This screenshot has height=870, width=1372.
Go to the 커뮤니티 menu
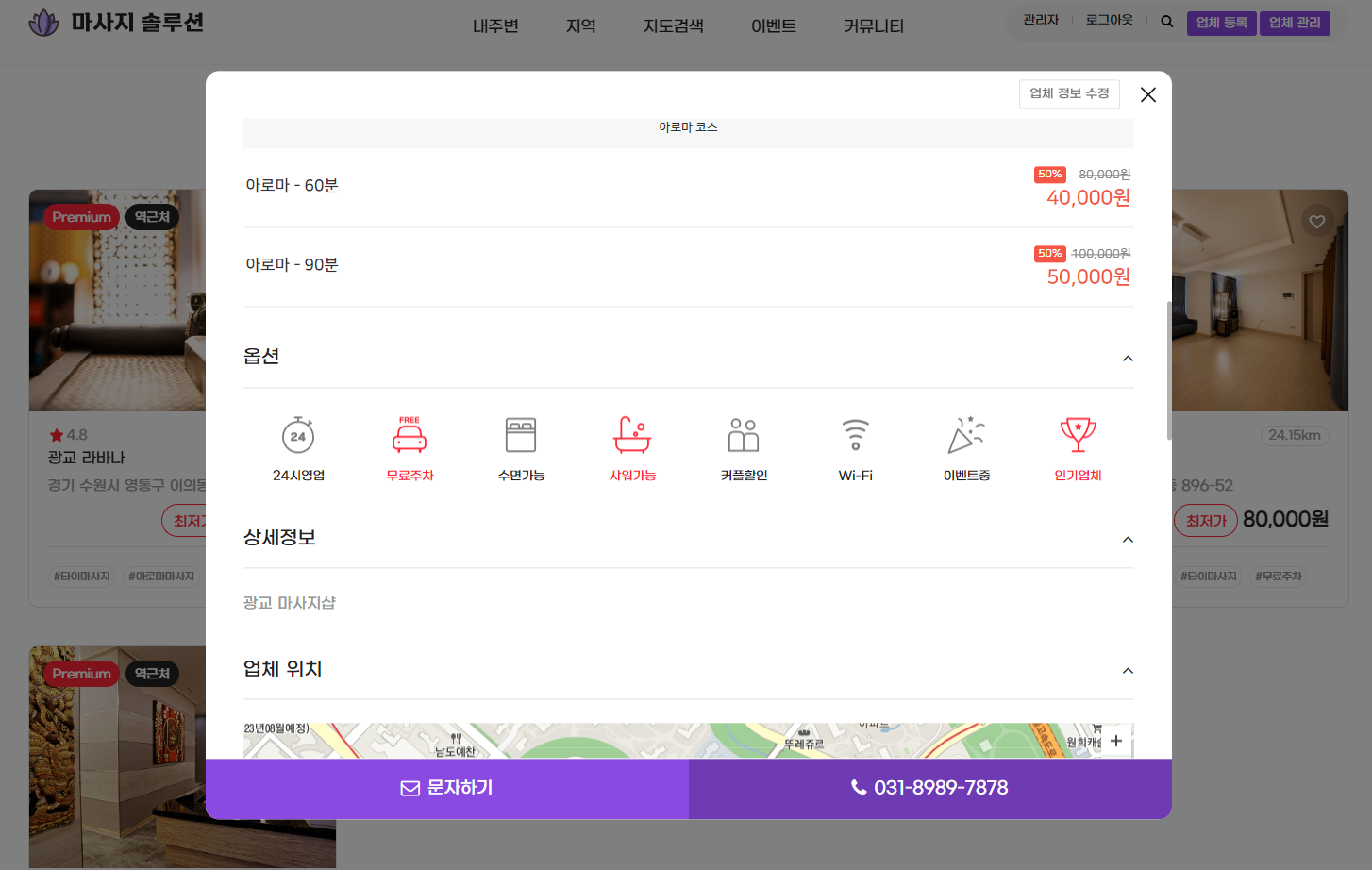(873, 26)
